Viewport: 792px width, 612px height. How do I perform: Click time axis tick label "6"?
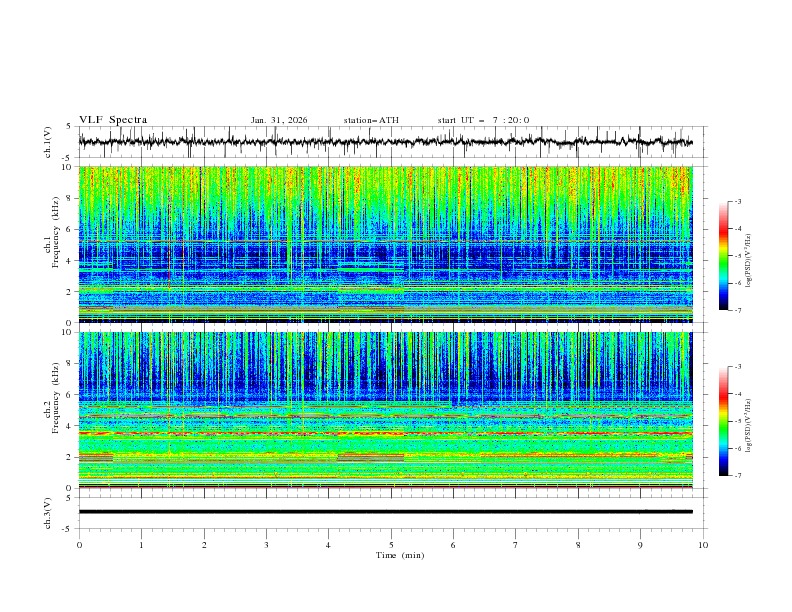click(x=454, y=545)
